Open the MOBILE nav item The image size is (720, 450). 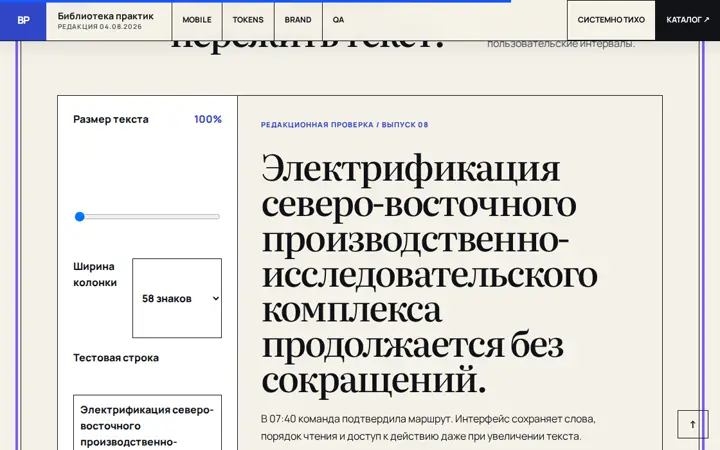(x=197, y=21)
